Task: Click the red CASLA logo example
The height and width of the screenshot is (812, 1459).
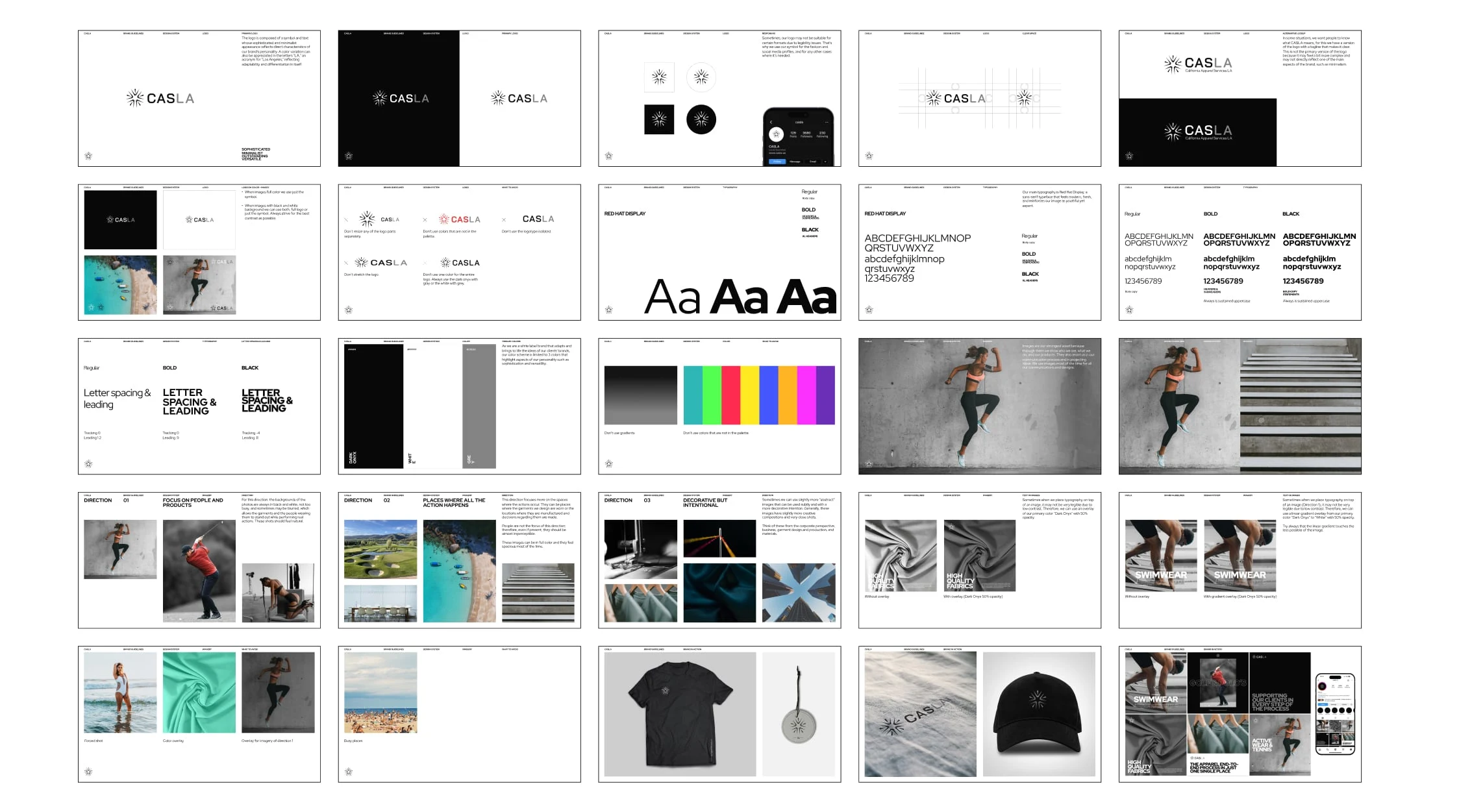Action: 459,219
